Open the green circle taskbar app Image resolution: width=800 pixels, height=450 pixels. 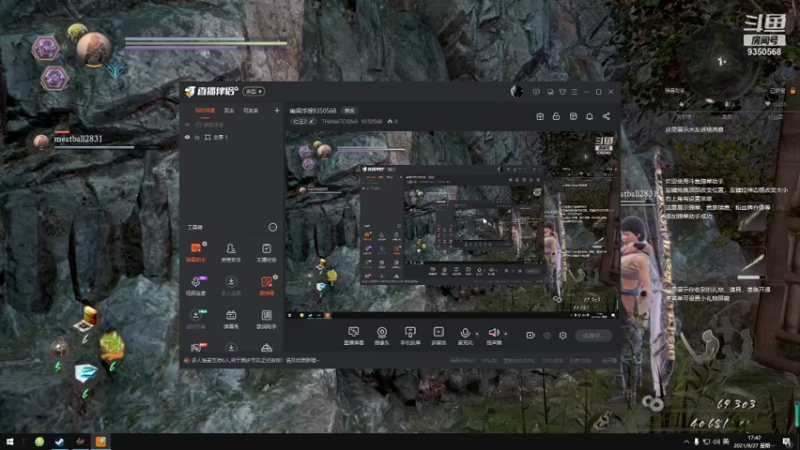(39, 442)
